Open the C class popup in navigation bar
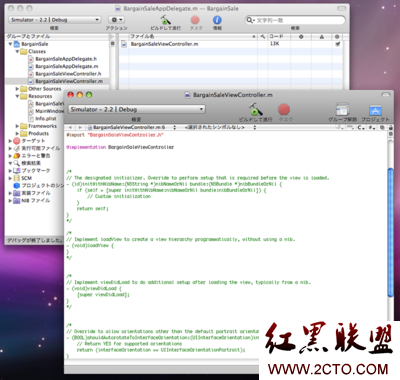Image resolution: width=400 pixels, height=380 pixels. click(361, 127)
